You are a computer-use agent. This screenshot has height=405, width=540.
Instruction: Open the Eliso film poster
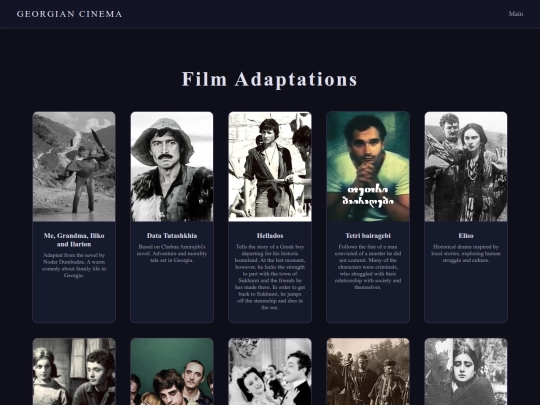[466, 167]
